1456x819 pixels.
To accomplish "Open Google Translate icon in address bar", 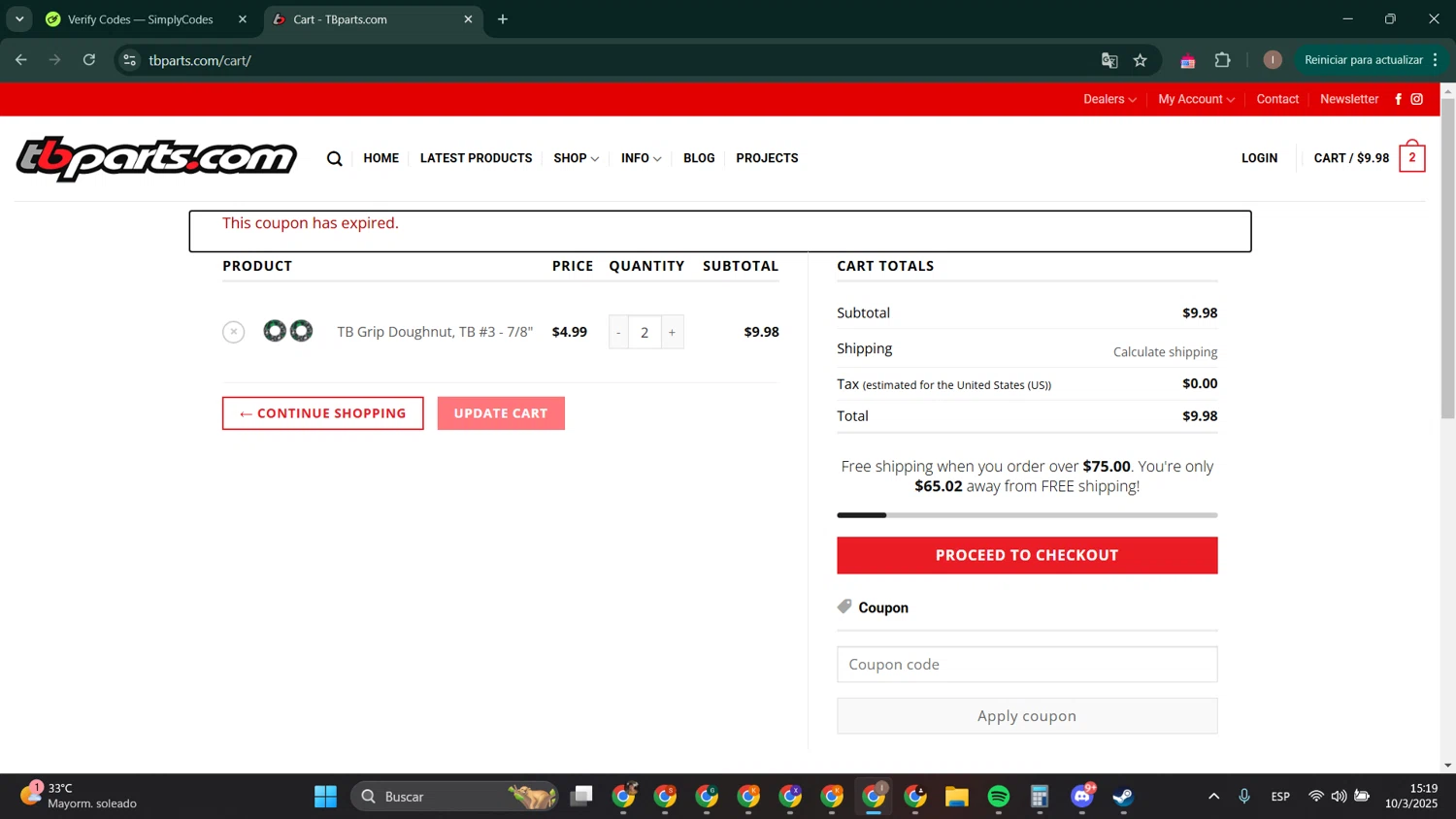I will pos(1109,60).
